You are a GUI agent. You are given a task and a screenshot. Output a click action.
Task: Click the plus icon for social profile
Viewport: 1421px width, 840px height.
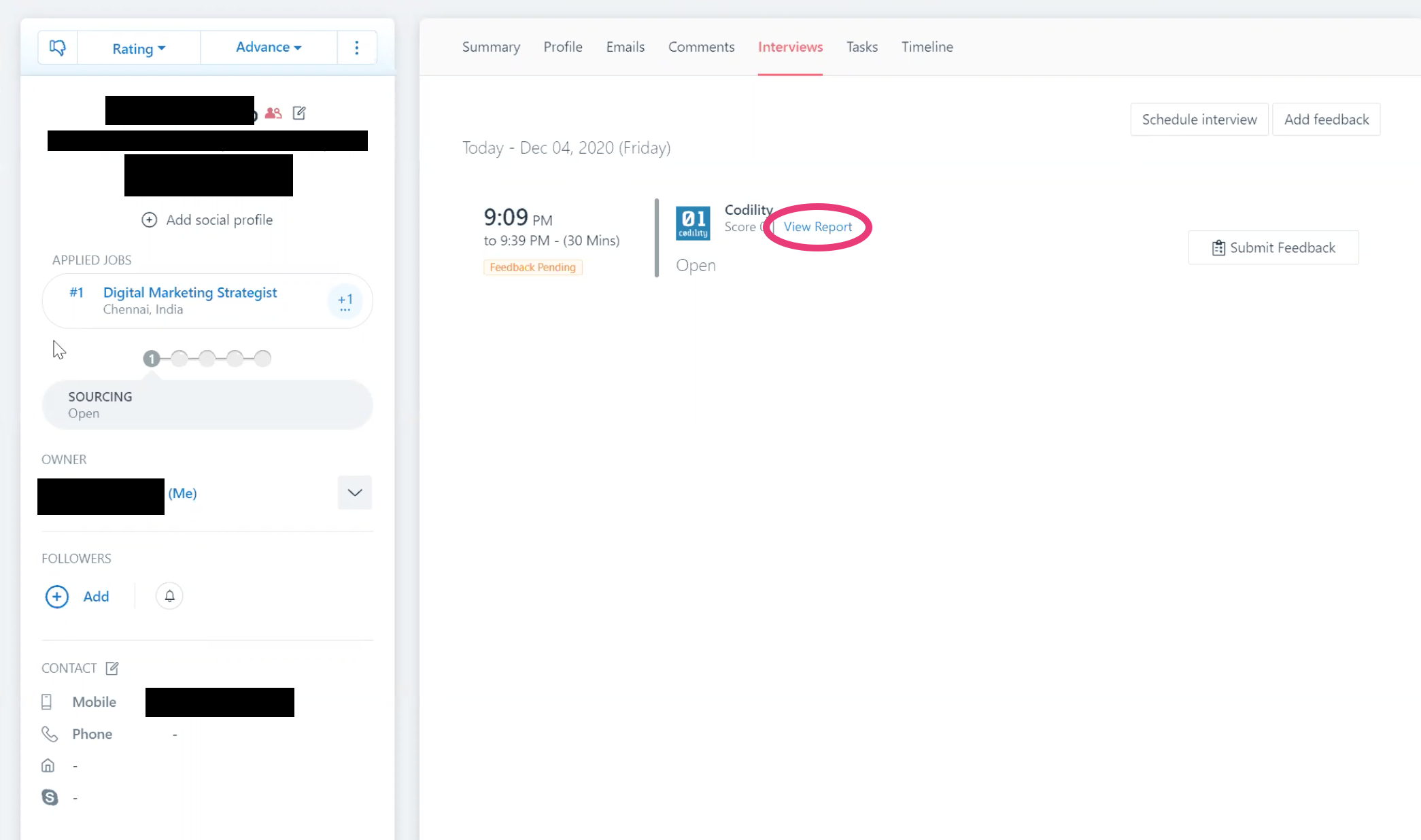(150, 220)
